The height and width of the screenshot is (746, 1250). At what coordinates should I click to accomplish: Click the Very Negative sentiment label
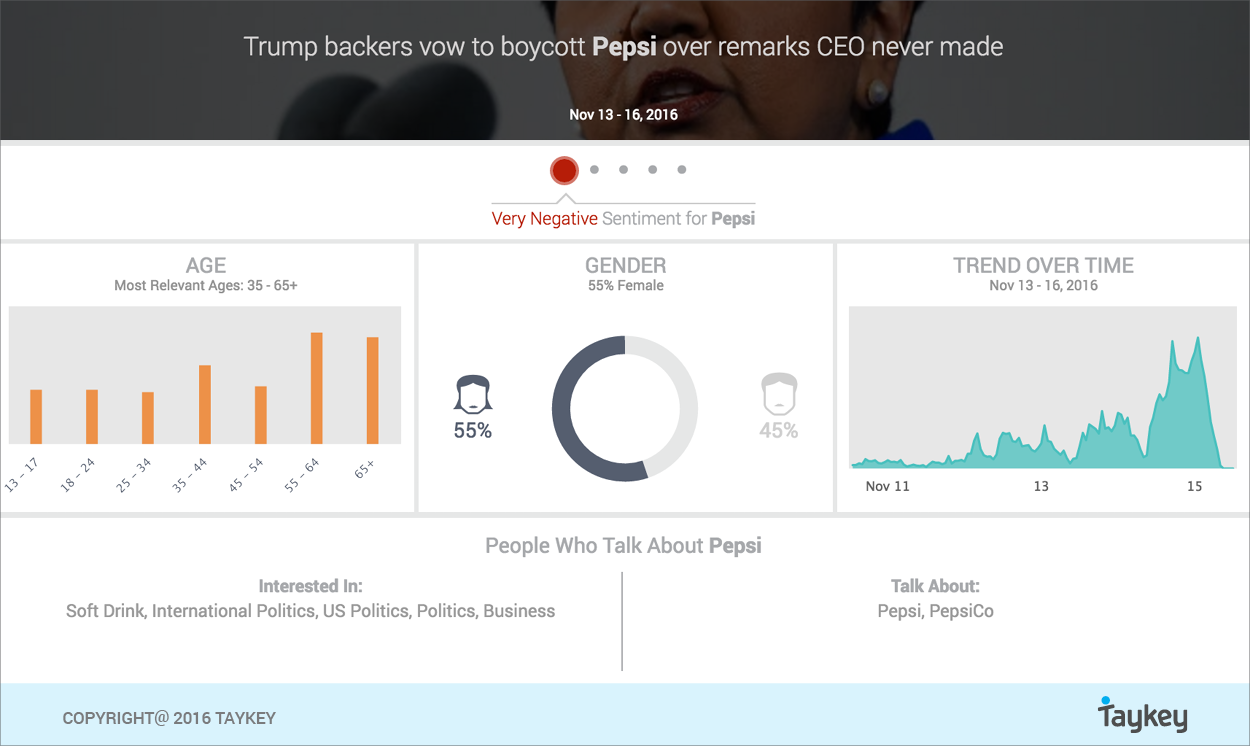coord(545,218)
